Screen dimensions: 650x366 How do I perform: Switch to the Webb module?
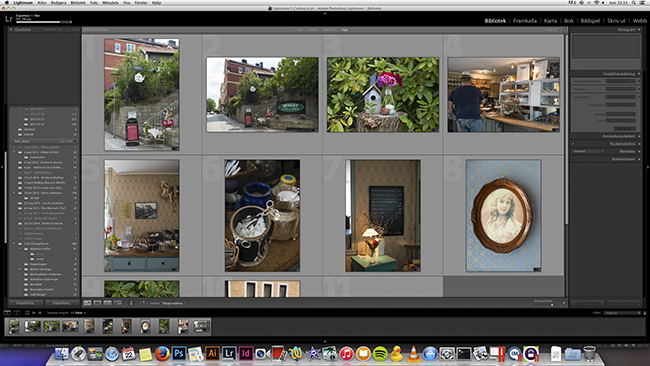[640, 21]
